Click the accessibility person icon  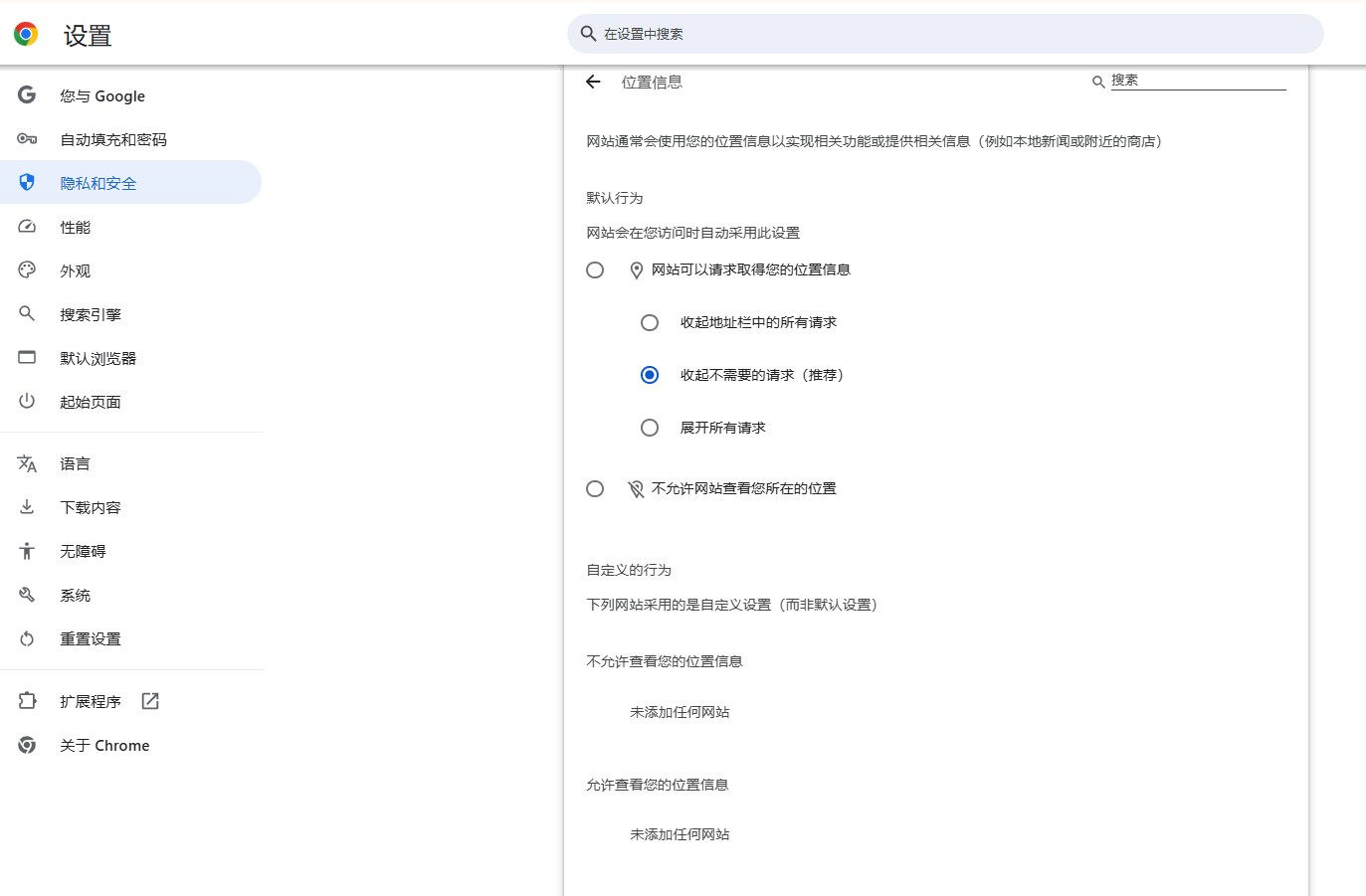pyautogui.click(x=27, y=551)
